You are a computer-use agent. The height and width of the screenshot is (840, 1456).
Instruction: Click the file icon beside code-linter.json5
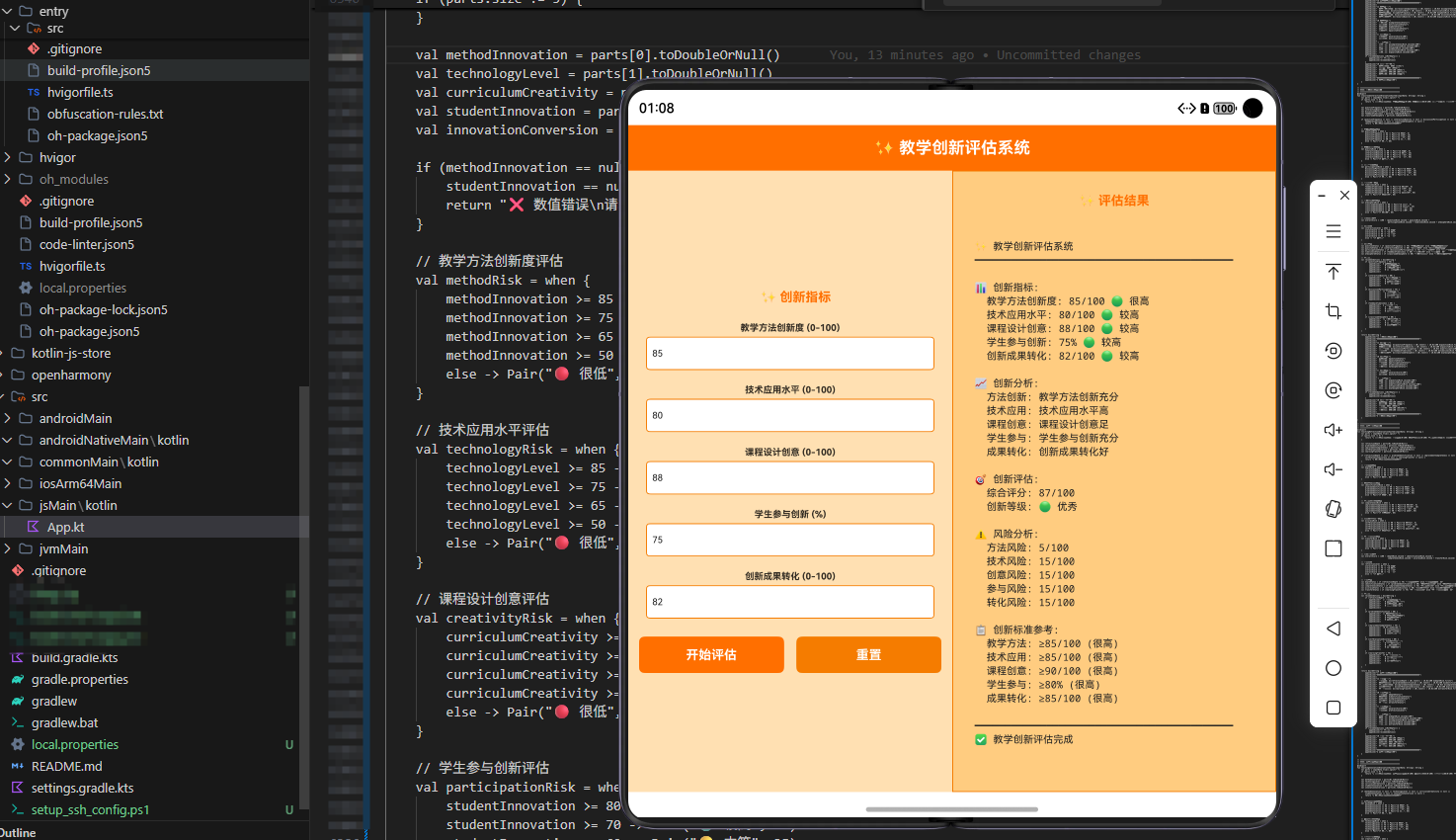coord(26,244)
